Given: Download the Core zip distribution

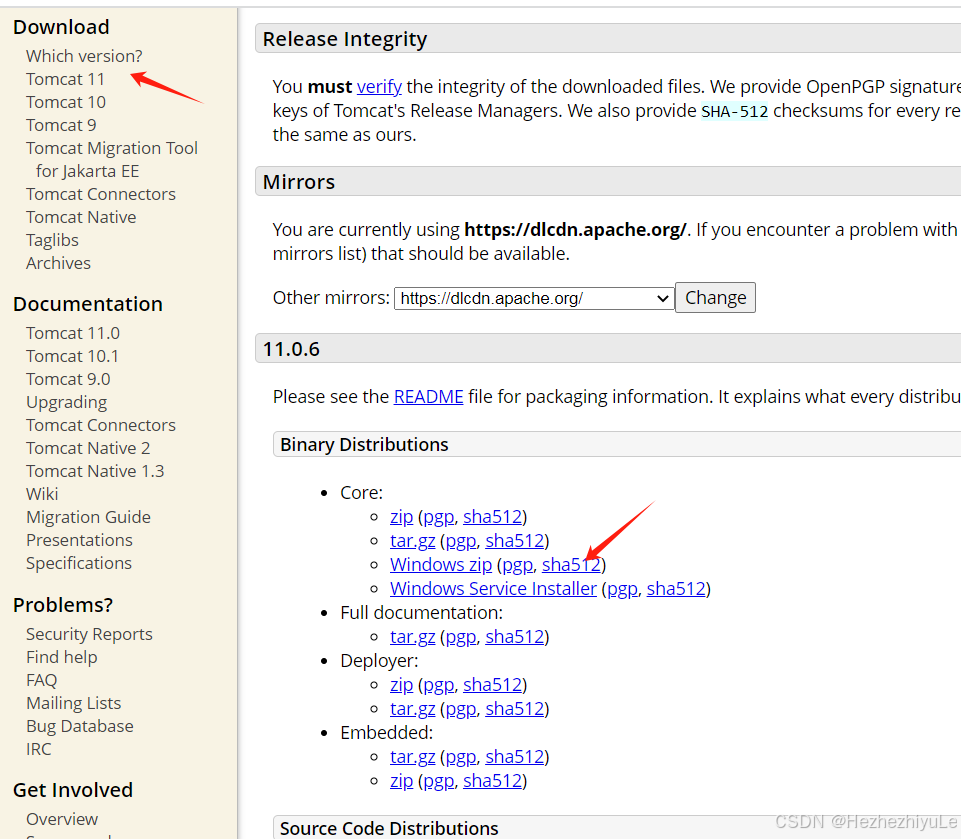Looking at the screenshot, I should [x=401, y=517].
